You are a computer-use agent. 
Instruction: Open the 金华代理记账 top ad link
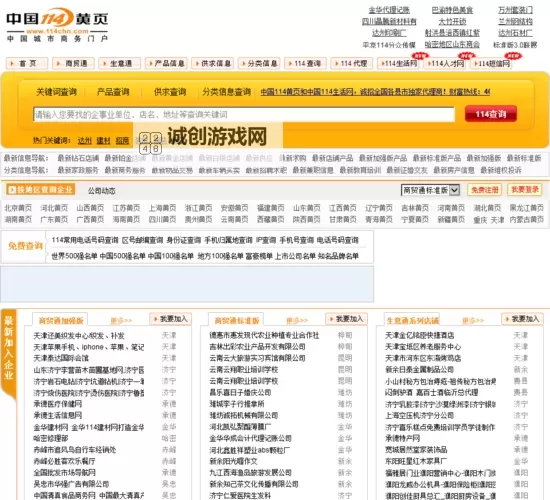pos(389,10)
